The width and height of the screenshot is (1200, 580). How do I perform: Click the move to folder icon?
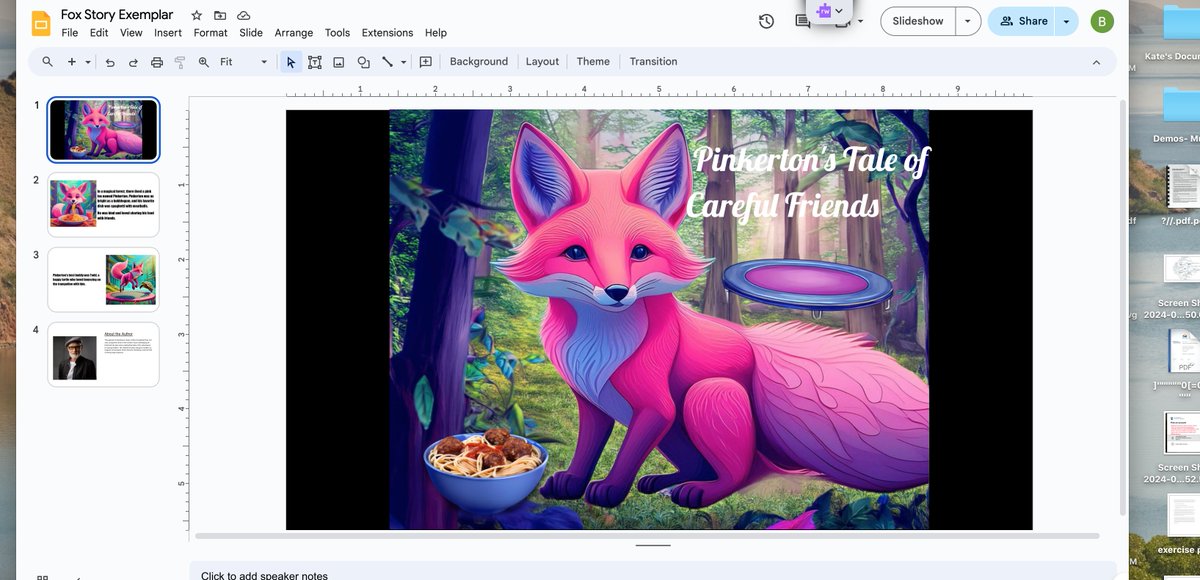pos(220,15)
